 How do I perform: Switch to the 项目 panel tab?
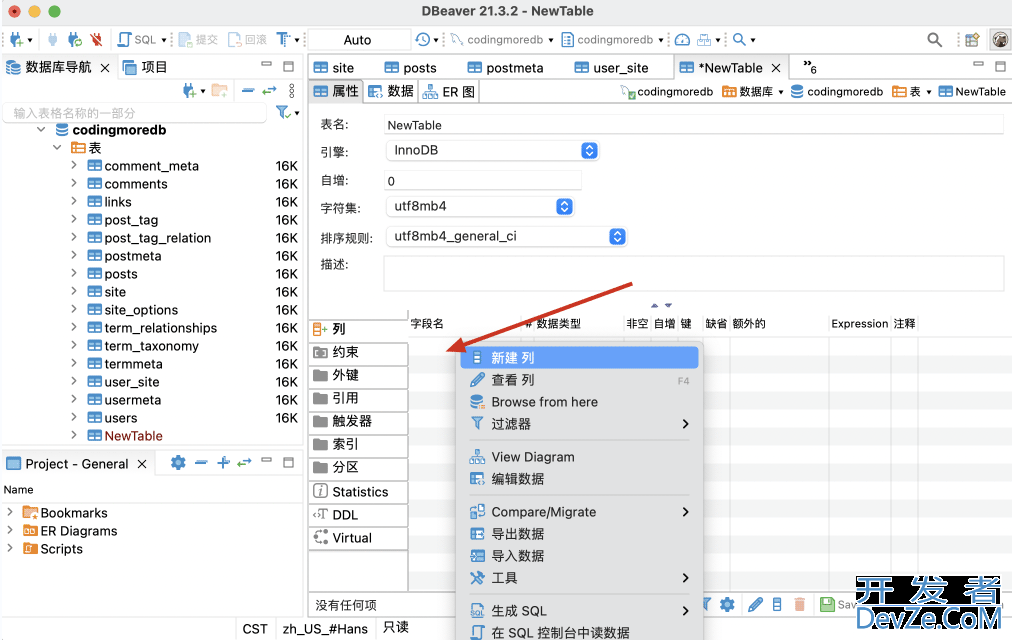pos(145,67)
